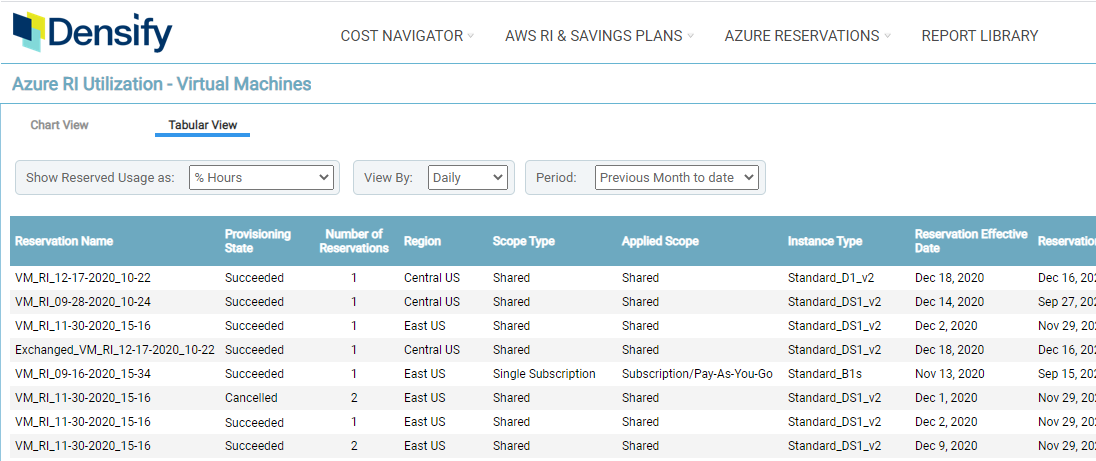
Task: Click the VM_RI_09-16-2020_15-34 reservation
Action: click(x=83, y=374)
